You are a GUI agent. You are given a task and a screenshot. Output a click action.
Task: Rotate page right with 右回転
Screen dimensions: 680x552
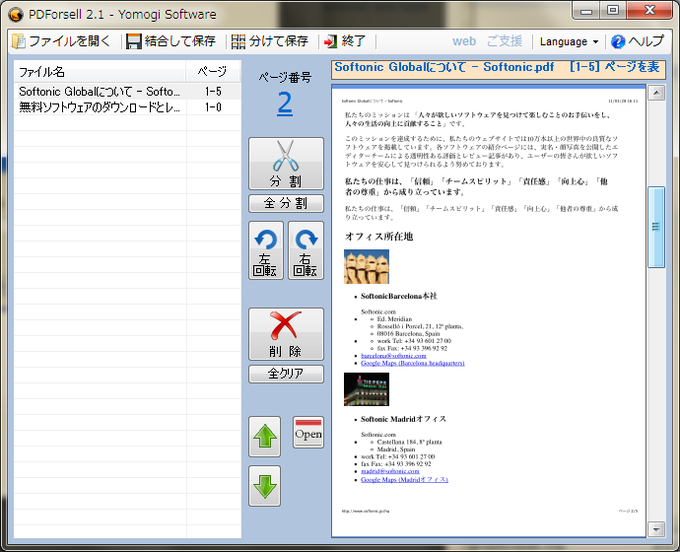(x=306, y=251)
